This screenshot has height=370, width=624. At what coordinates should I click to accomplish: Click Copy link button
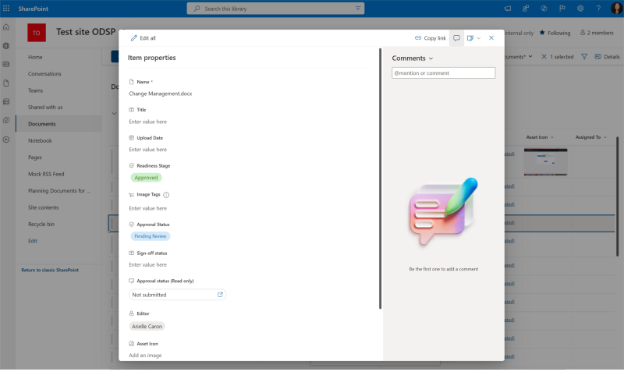430,38
